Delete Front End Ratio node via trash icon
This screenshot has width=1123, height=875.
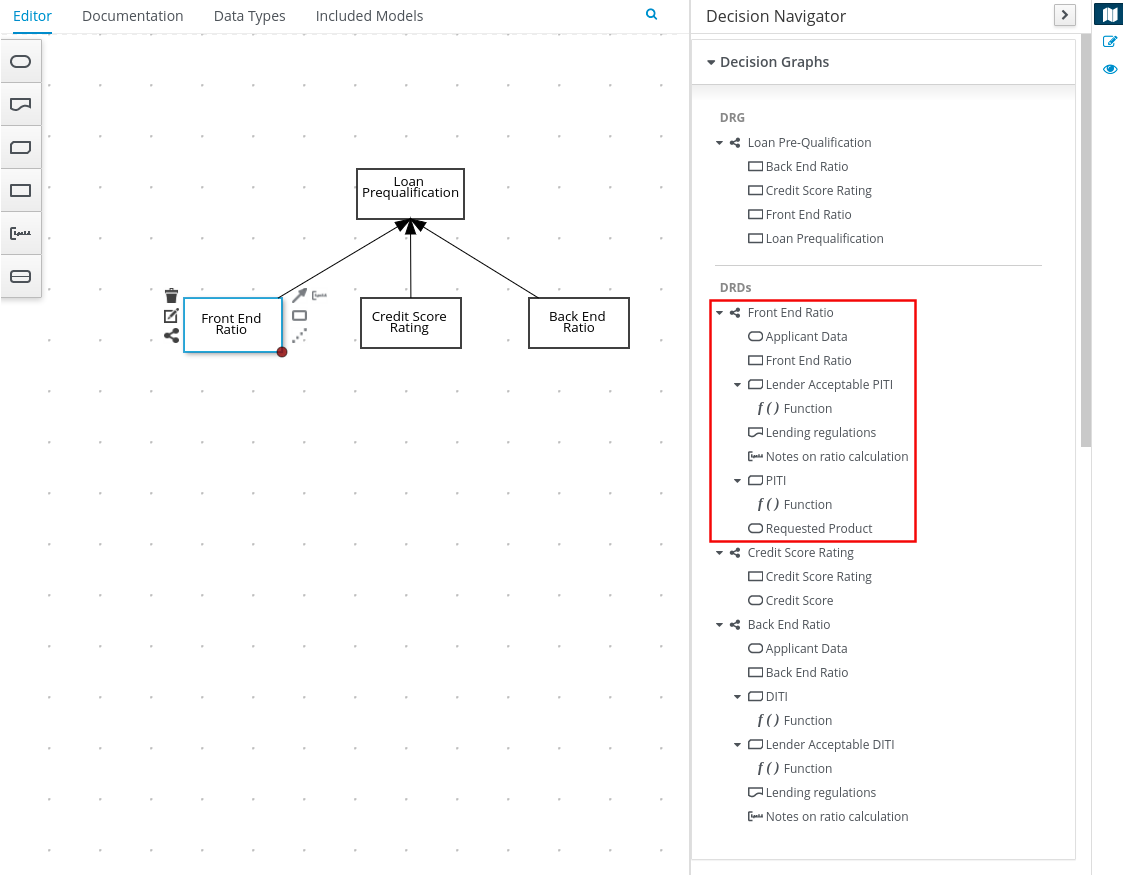(x=171, y=296)
